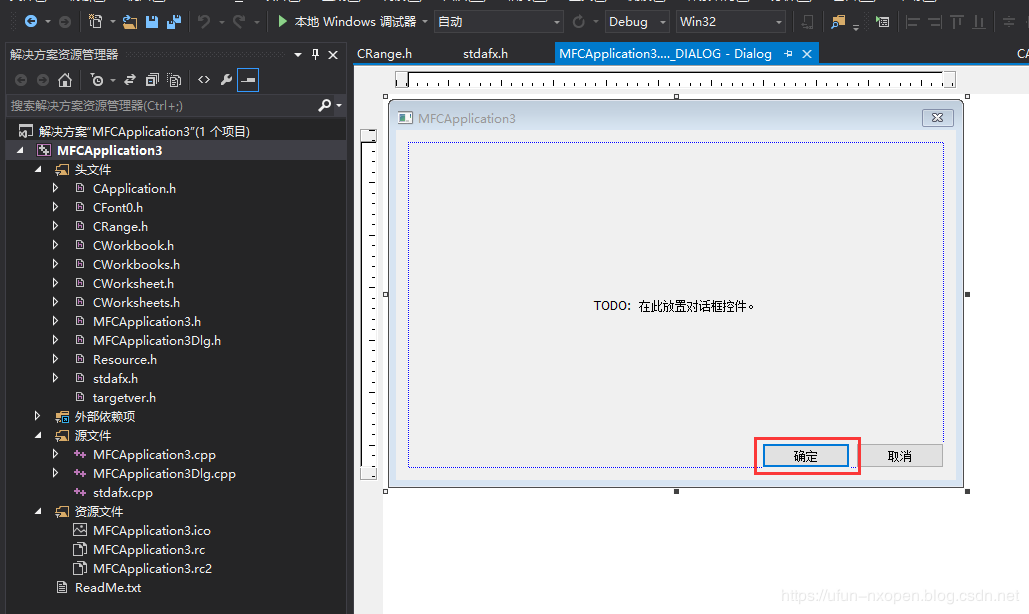Screen dimensions: 1029x614
Task: Click the 确定 button in the dialog
Action: click(806, 455)
